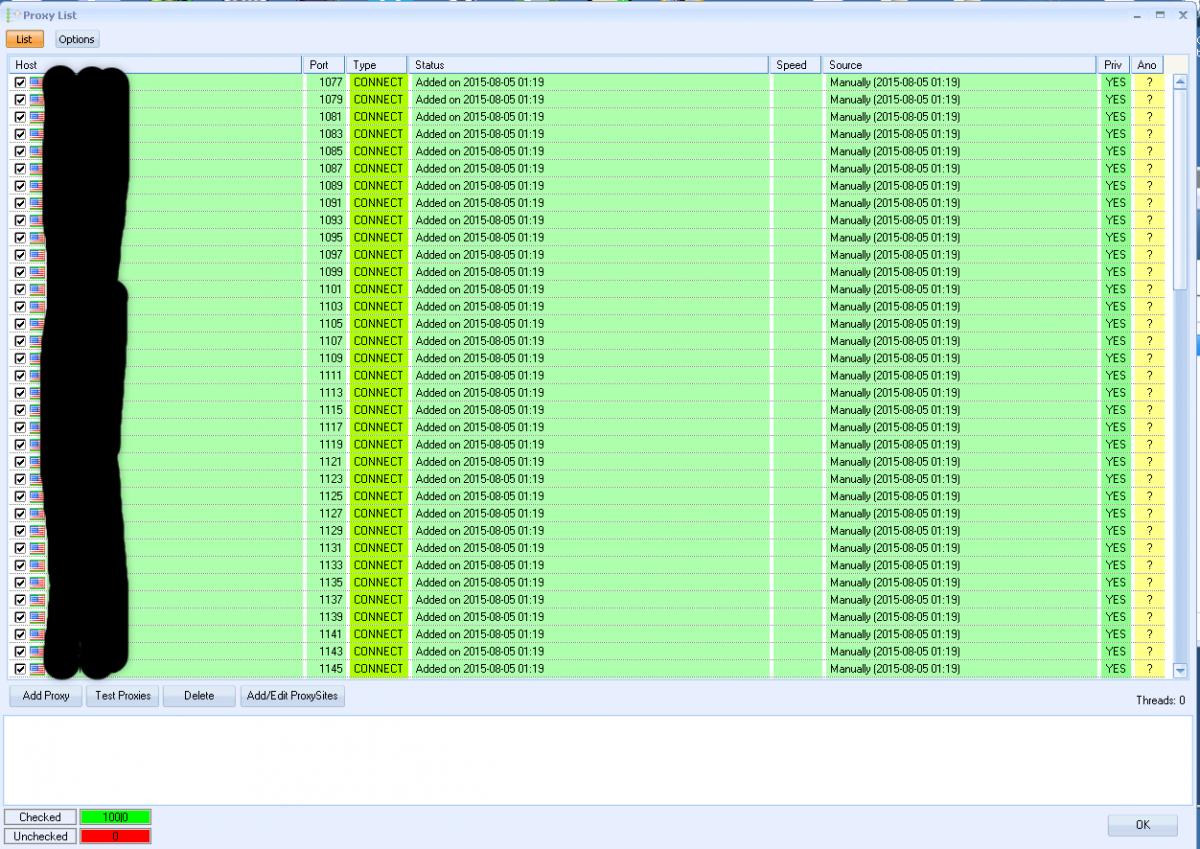
Task: Click inside the empty log text area
Action: 598,759
